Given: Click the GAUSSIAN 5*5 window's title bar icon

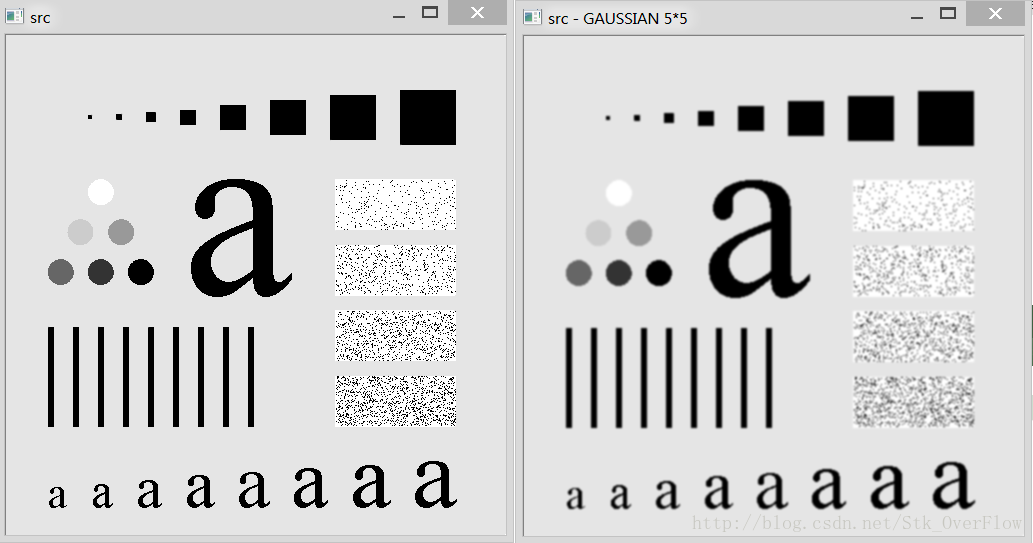Looking at the screenshot, I should (x=532, y=17).
